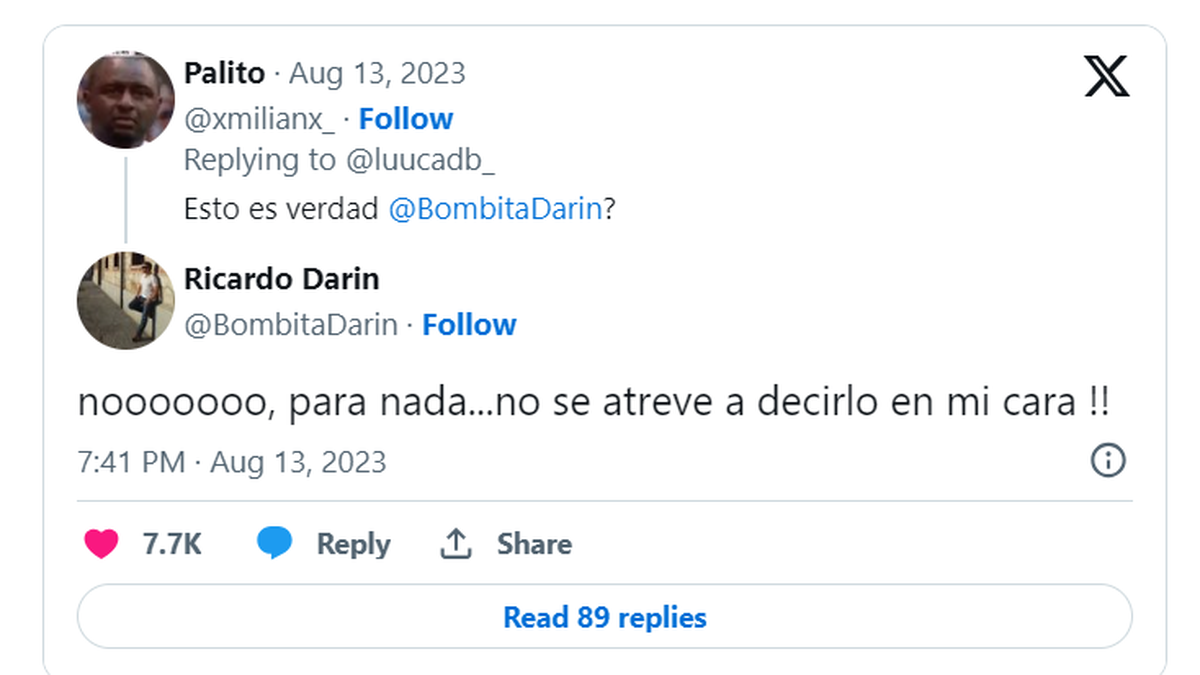
Task: Open Ricardo Darin's profile picture
Action: pyautogui.click(x=126, y=300)
